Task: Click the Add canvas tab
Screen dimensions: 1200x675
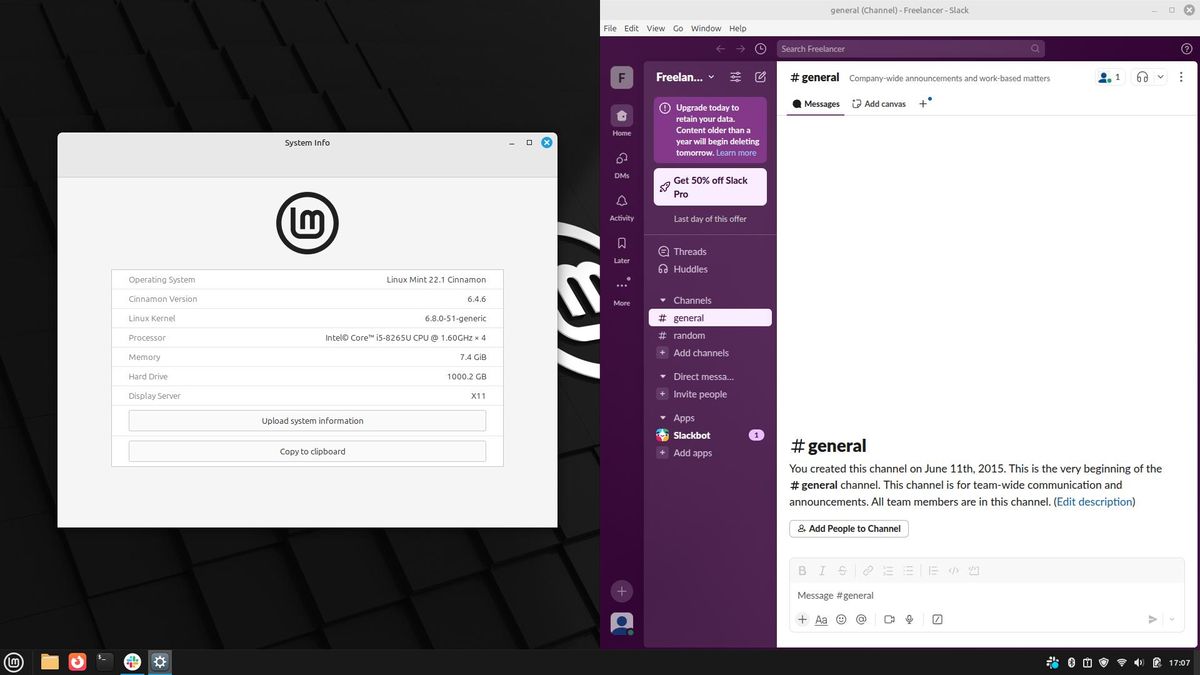Action: (879, 104)
